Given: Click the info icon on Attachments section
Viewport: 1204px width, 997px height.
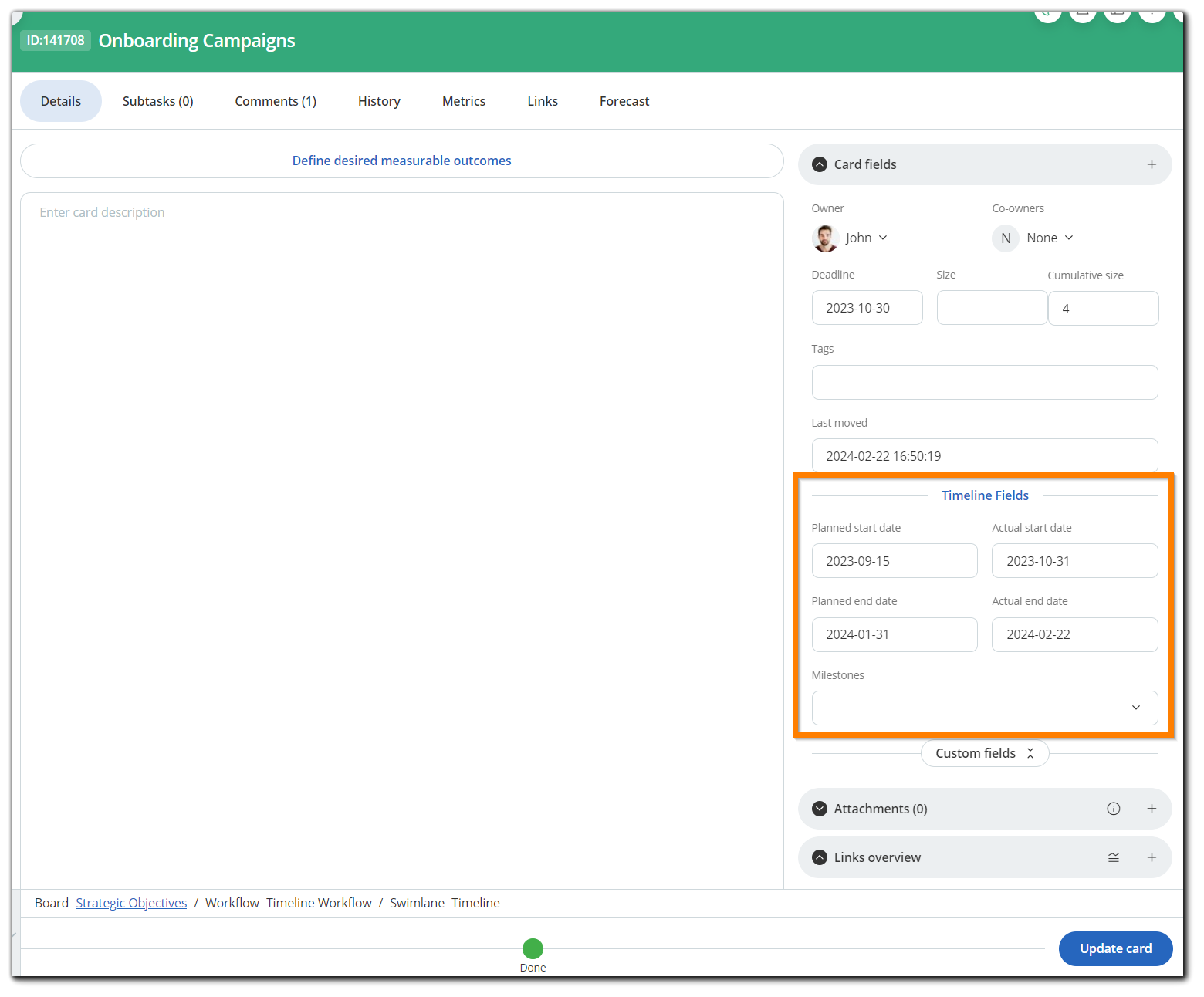Looking at the screenshot, I should pos(1113,809).
